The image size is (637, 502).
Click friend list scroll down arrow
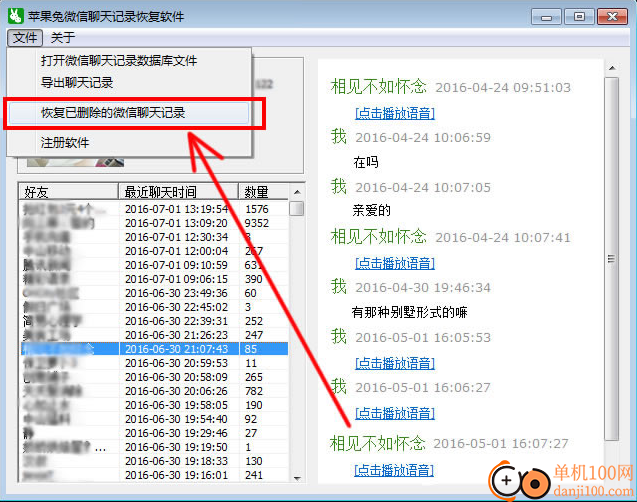297,478
